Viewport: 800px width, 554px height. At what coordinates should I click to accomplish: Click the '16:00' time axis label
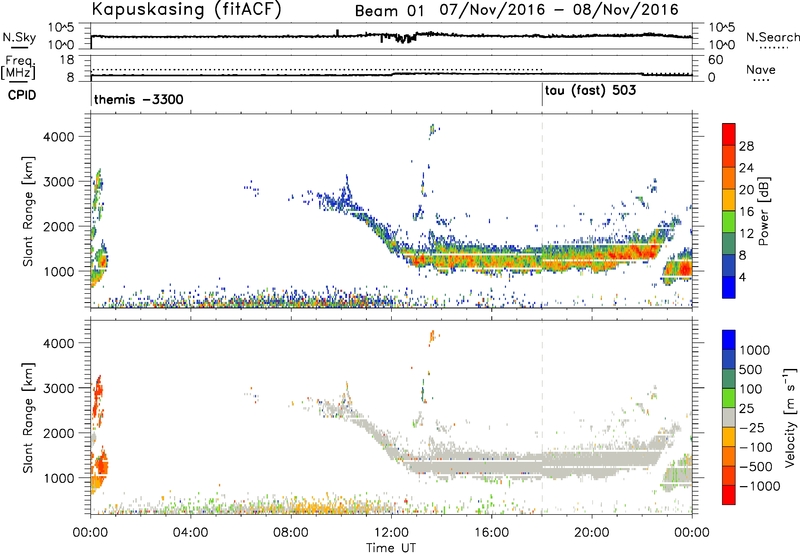point(491,533)
